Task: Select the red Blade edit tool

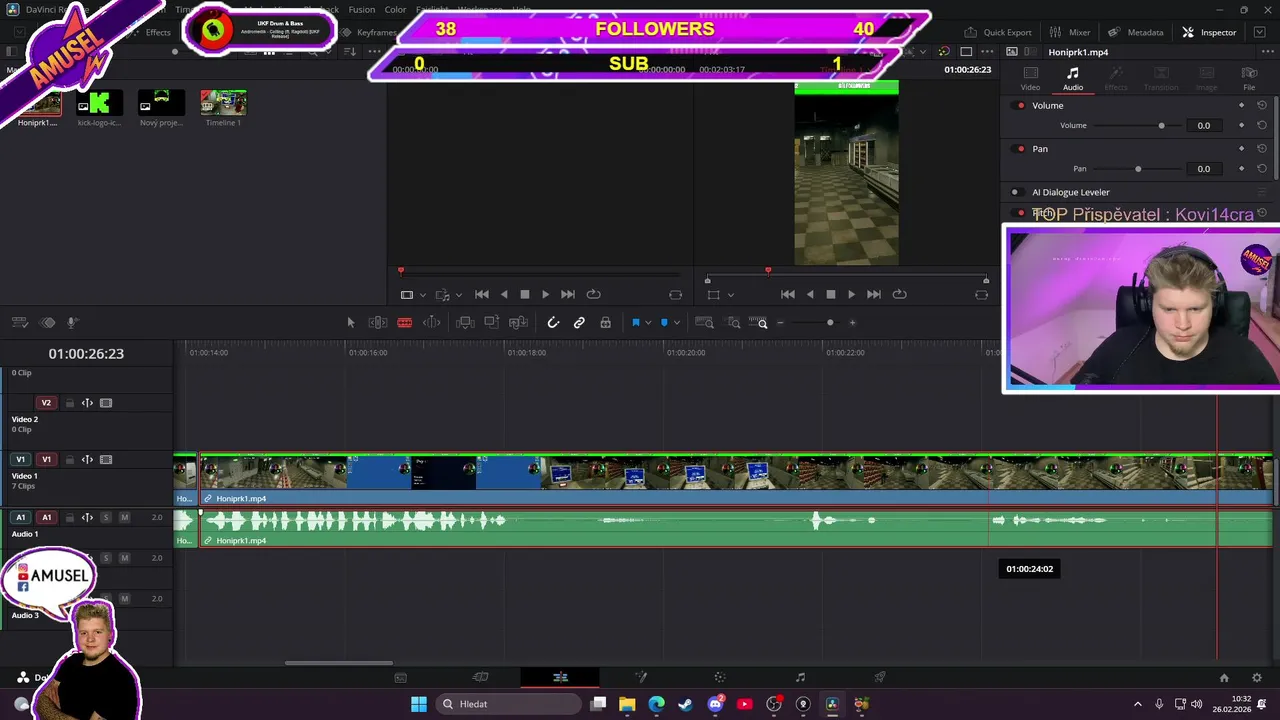Action: [405, 322]
